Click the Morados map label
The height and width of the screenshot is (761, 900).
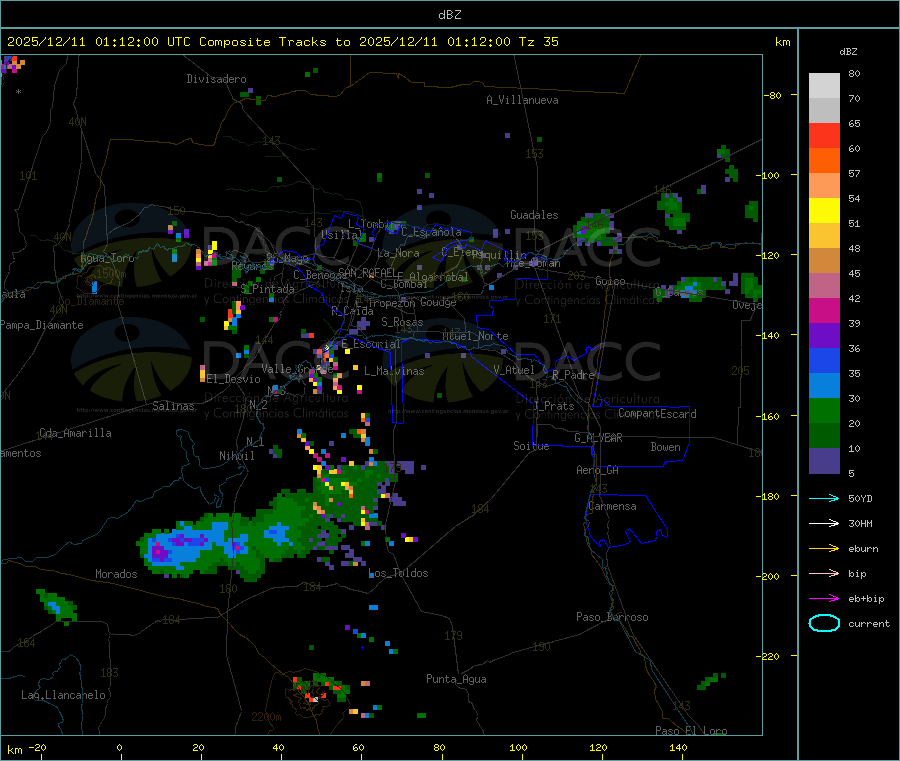point(116,574)
